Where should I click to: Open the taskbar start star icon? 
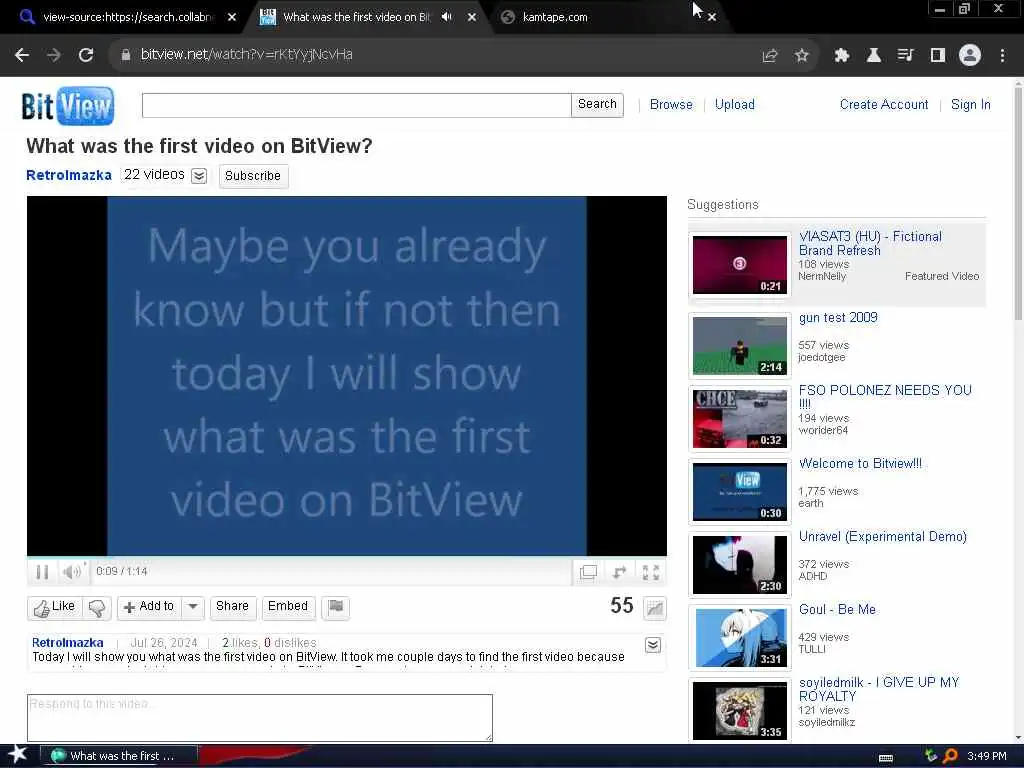pos(17,756)
